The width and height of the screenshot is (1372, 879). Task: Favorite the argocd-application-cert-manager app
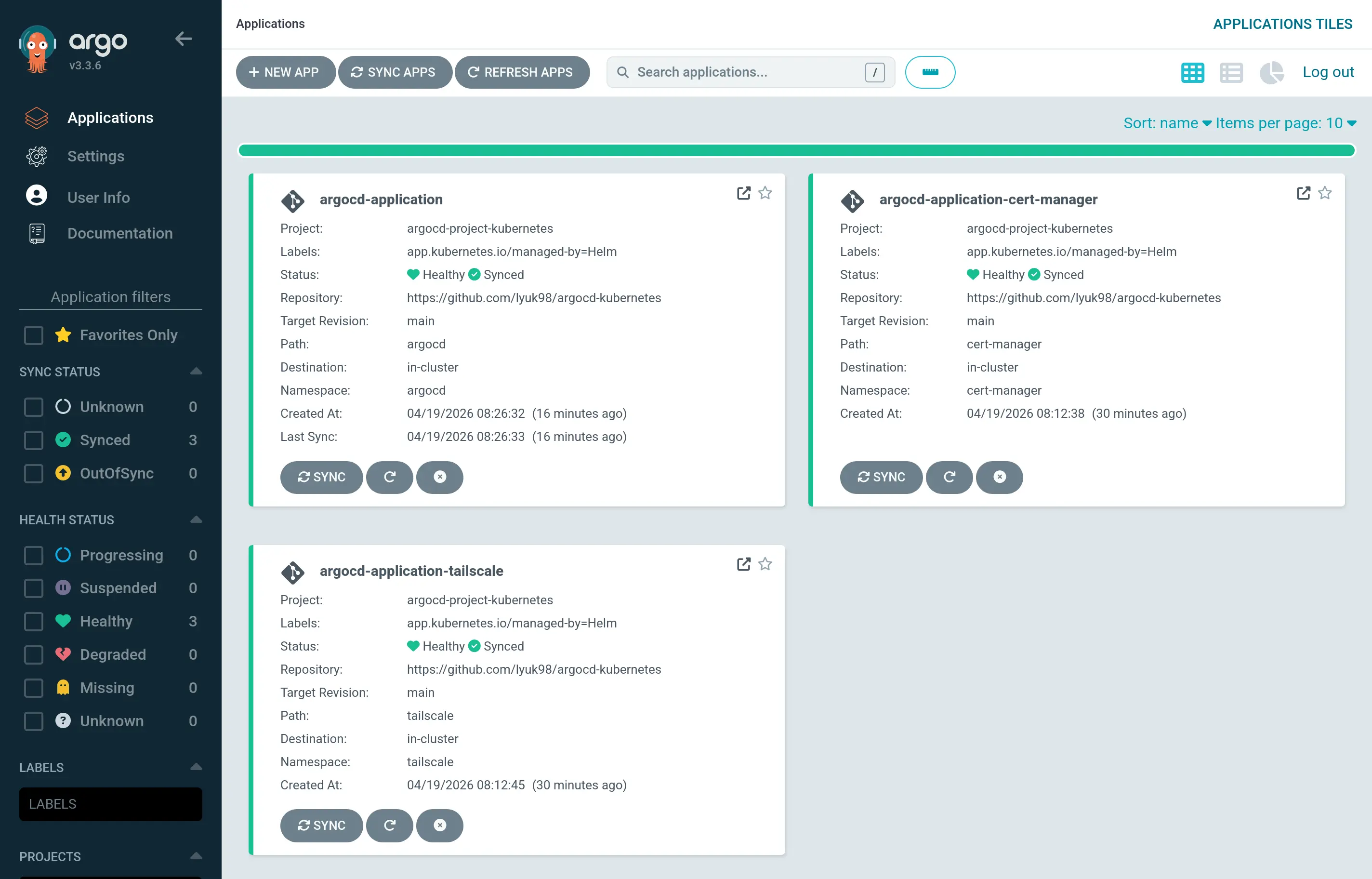pyautogui.click(x=1325, y=194)
